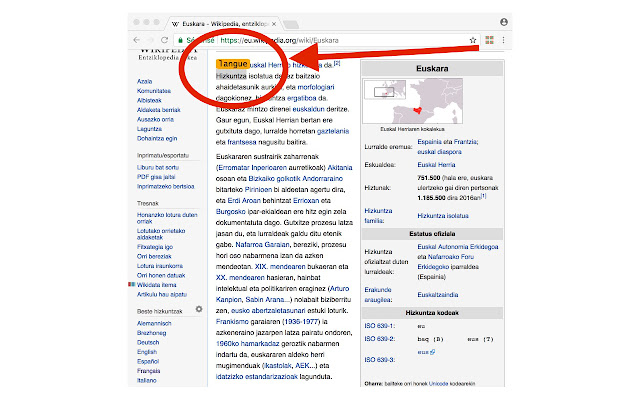Open the Sabin Arana link
The width and height of the screenshot is (640, 400).
pyautogui.click(x=267, y=300)
